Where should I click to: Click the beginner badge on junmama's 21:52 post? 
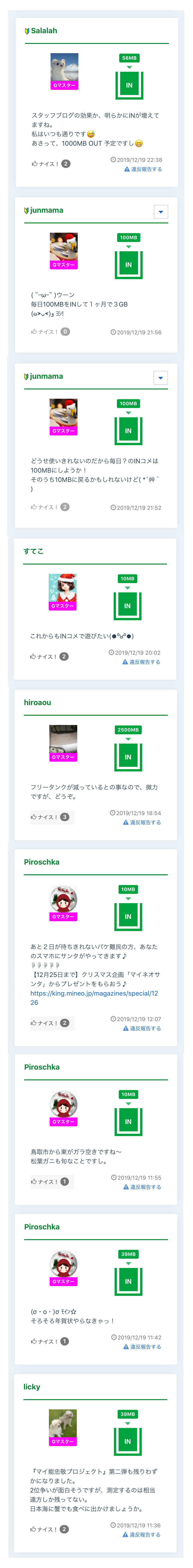click(x=26, y=377)
